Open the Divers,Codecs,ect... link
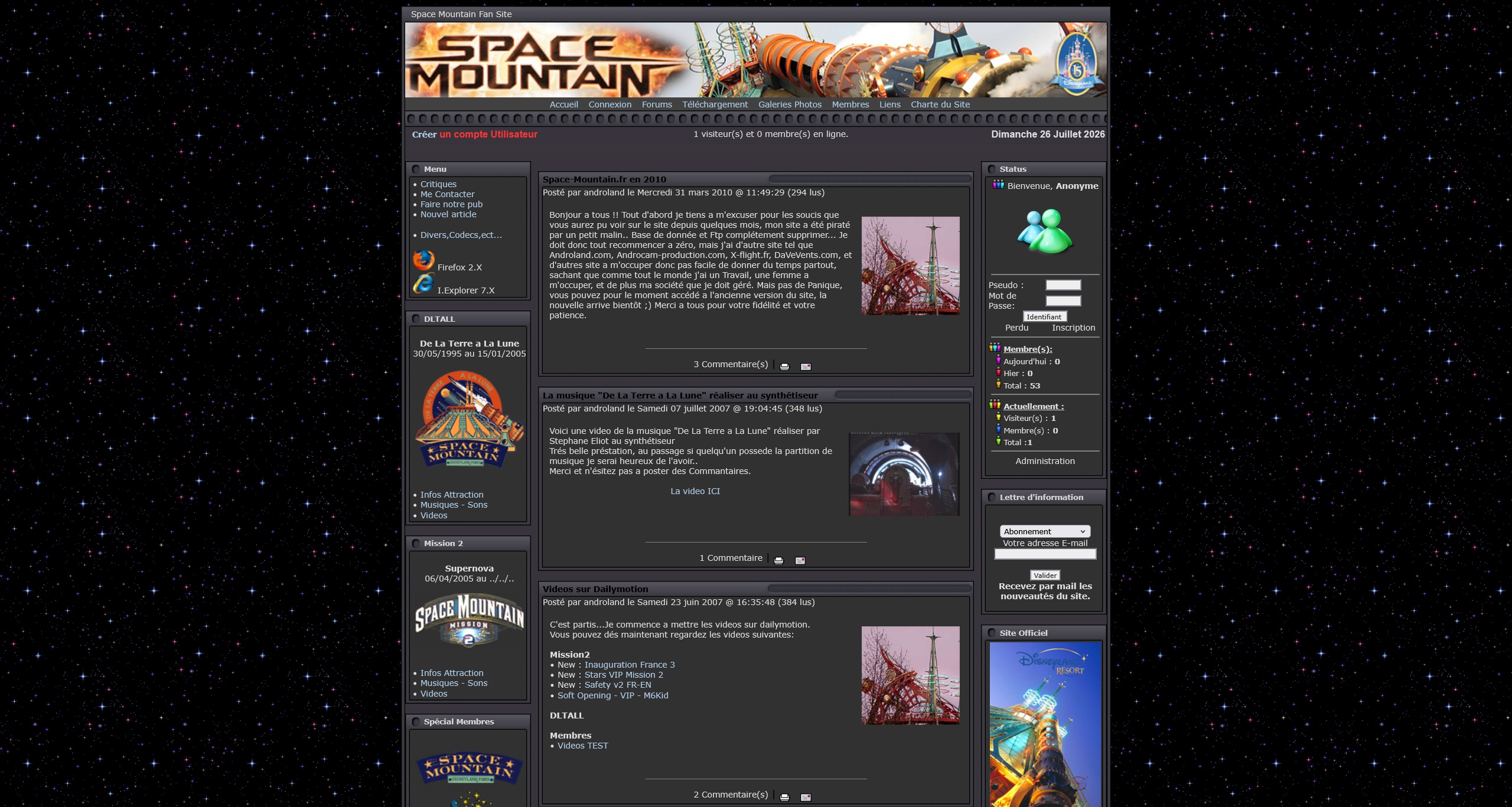This screenshot has width=1512, height=807. pyautogui.click(x=461, y=235)
